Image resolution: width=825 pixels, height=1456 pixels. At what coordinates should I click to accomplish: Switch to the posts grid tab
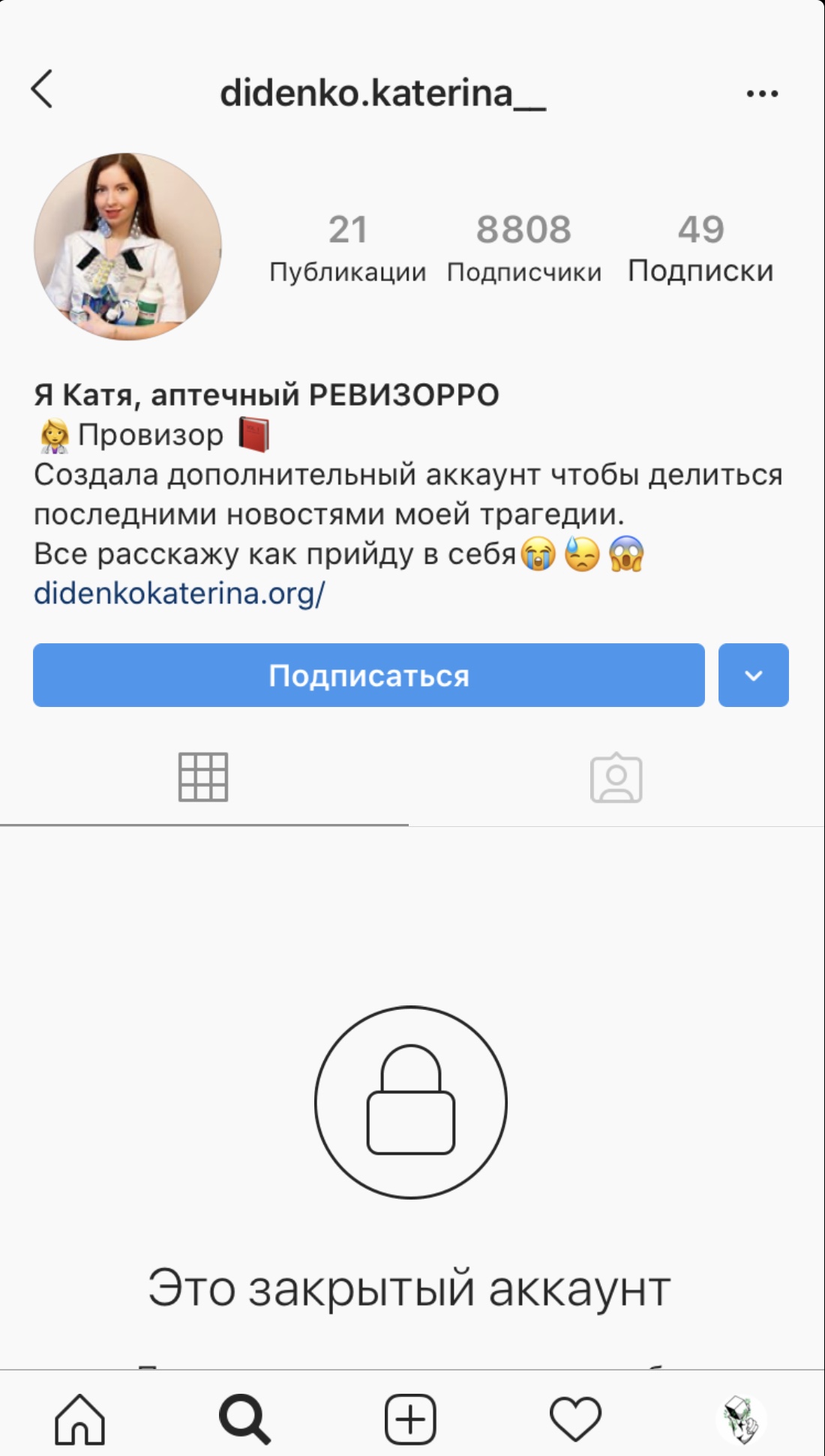point(203,777)
